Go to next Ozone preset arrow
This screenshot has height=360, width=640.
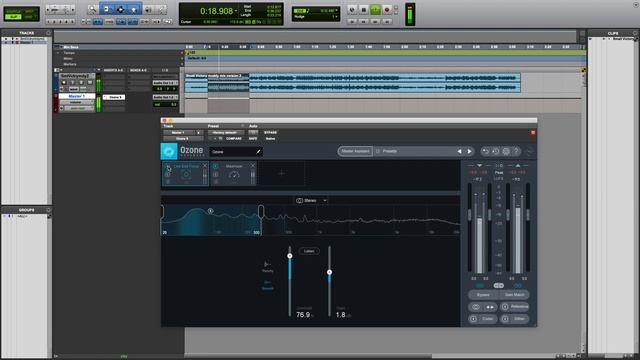[x=469, y=151]
